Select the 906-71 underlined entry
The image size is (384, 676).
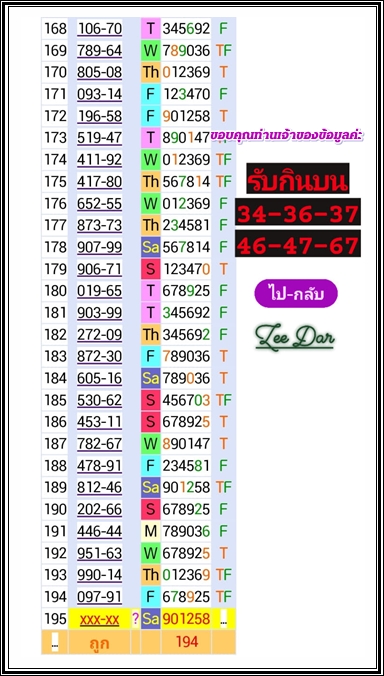pyautogui.click(x=100, y=269)
